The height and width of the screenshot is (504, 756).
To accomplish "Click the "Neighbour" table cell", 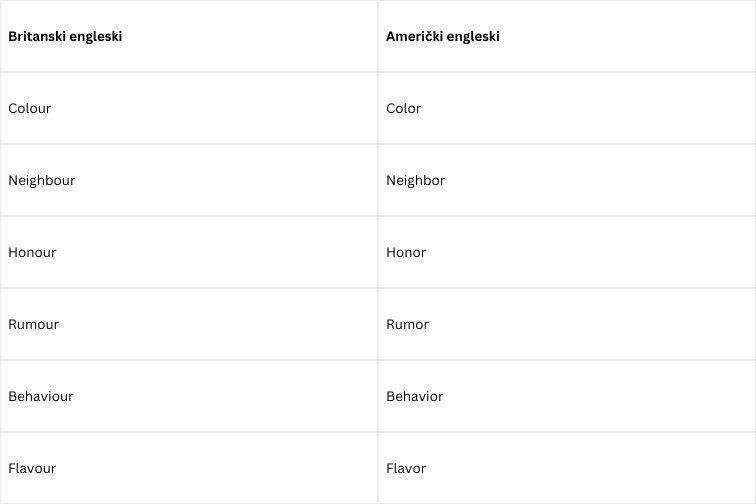I will (x=42, y=180).
